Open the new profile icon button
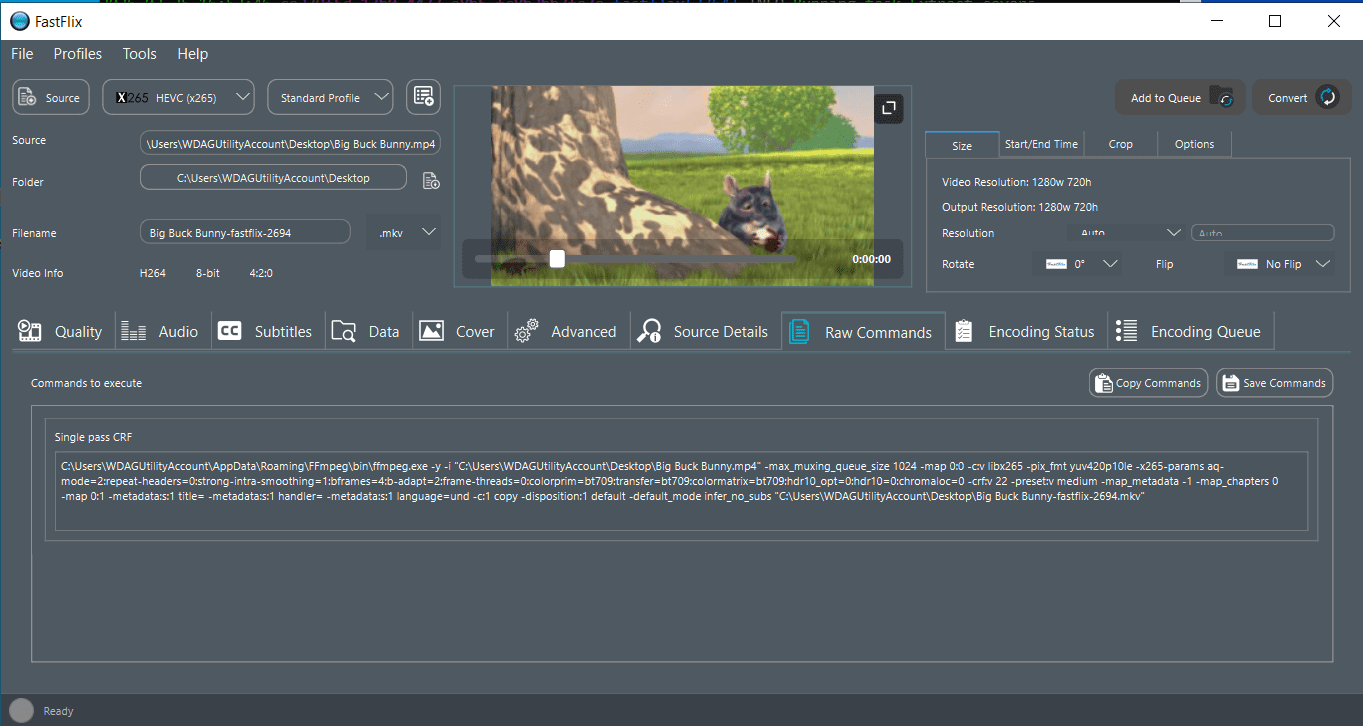Image resolution: width=1363 pixels, height=726 pixels. coord(424,97)
